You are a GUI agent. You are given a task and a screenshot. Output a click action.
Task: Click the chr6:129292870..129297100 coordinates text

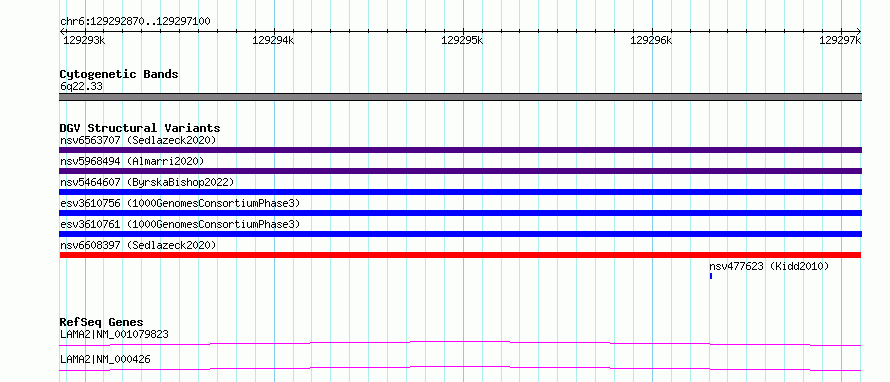pyautogui.click(x=135, y=22)
